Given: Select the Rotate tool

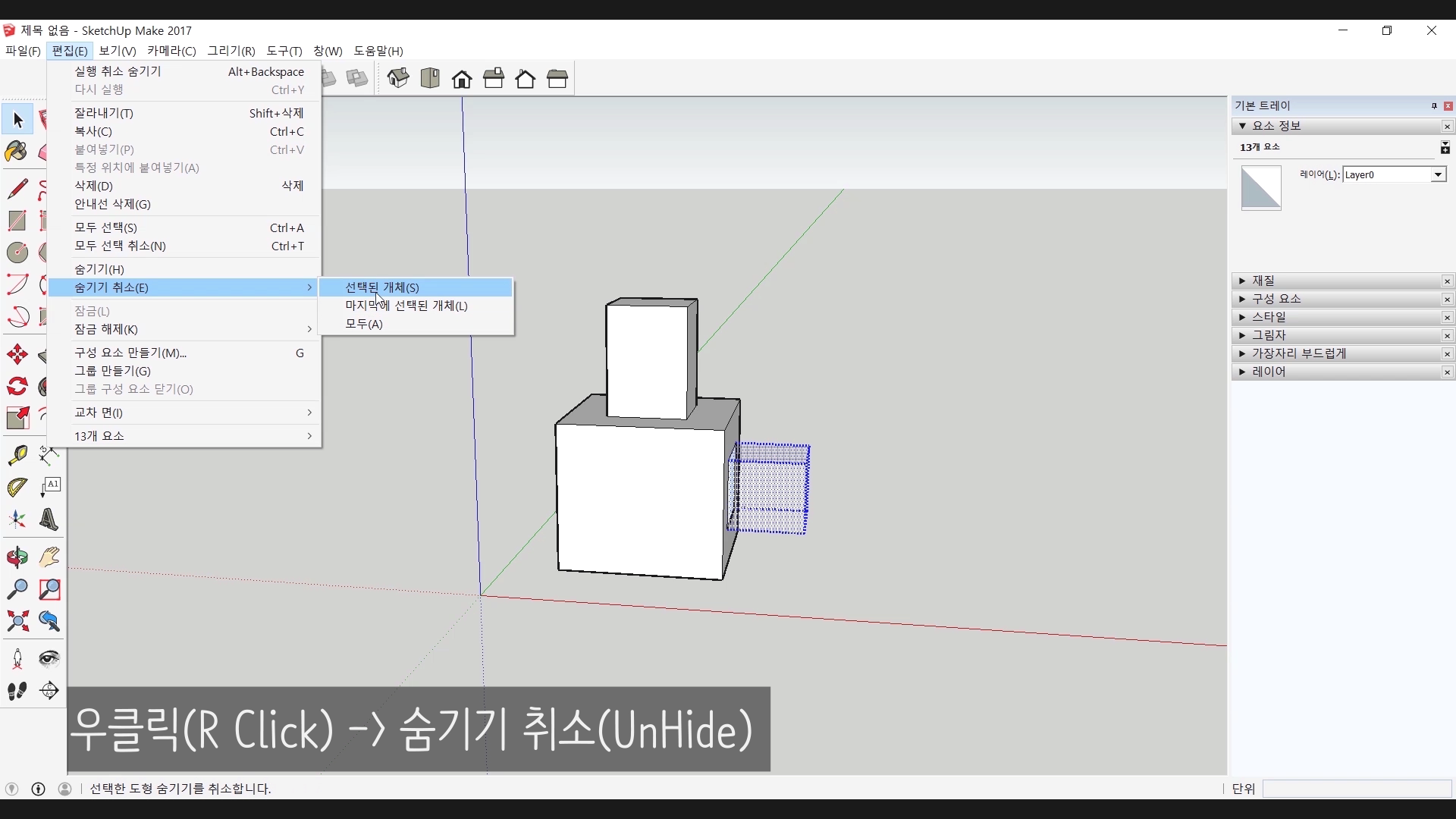Looking at the screenshot, I should pyautogui.click(x=17, y=386).
